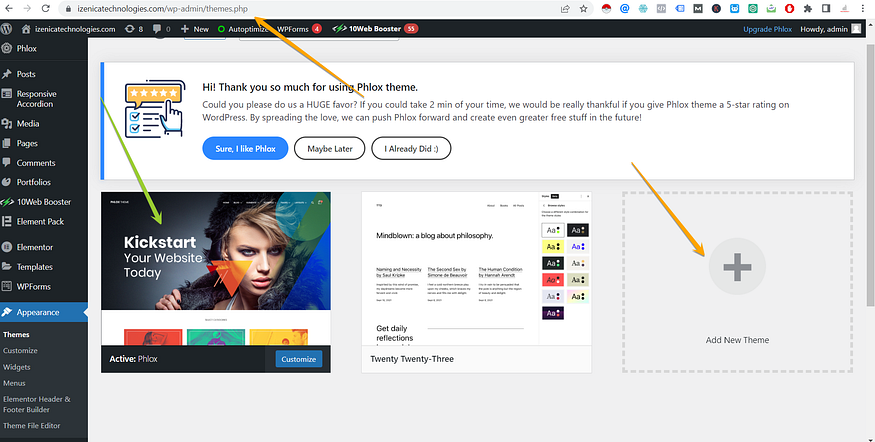875x442 pixels.
Task: Toggle the browser side panel icon
Action: click(x=826, y=8)
